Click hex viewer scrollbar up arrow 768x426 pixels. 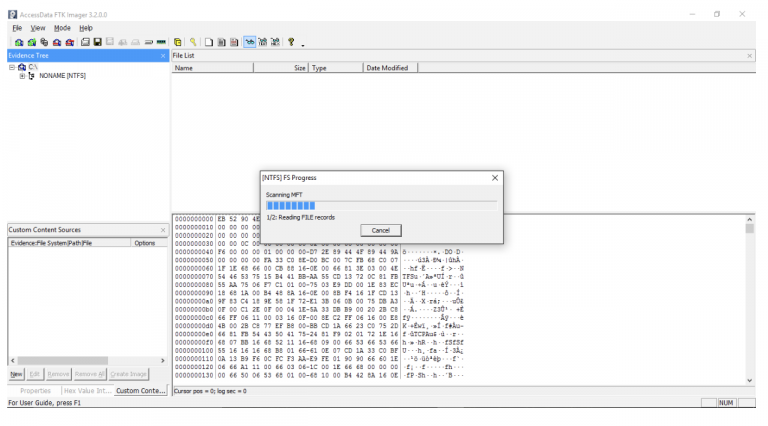pyautogui.click(x=749, y=220)
